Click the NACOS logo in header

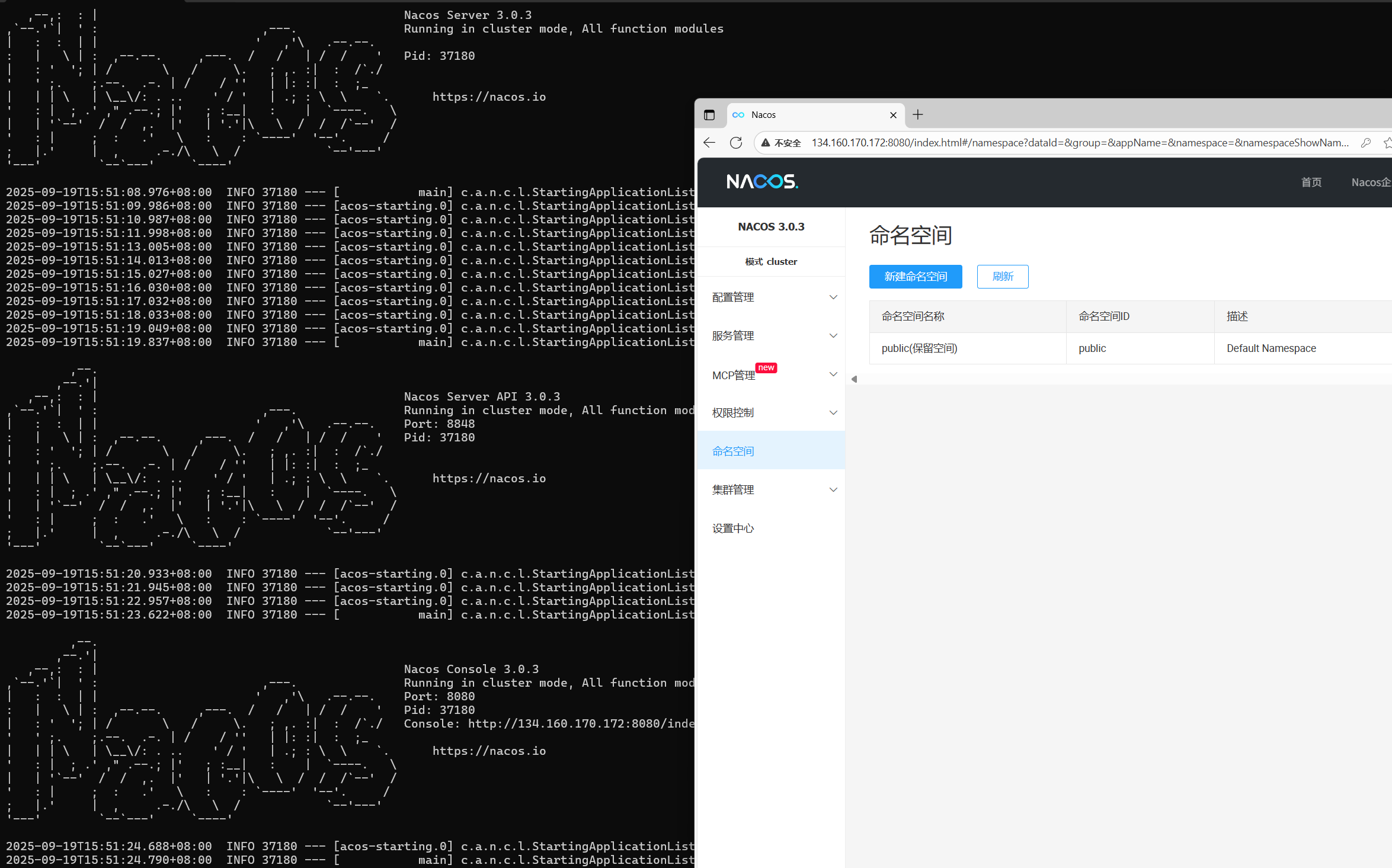[x=763, y=181]
